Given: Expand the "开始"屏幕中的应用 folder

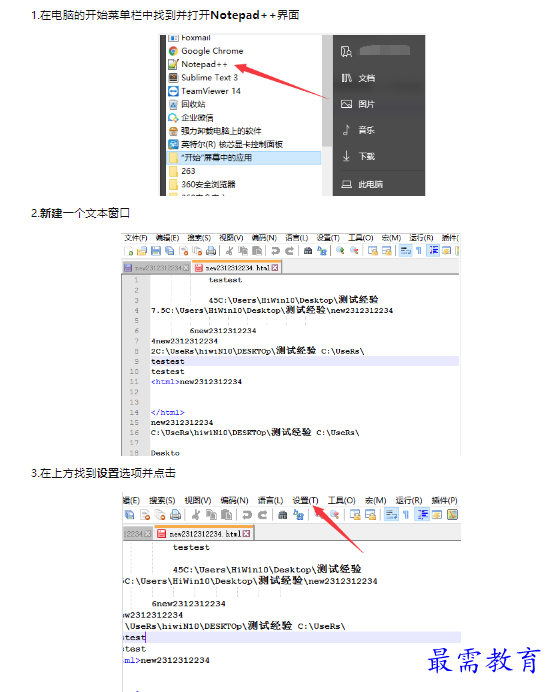Looking at the screenshot, I should (x=244, y=158).
